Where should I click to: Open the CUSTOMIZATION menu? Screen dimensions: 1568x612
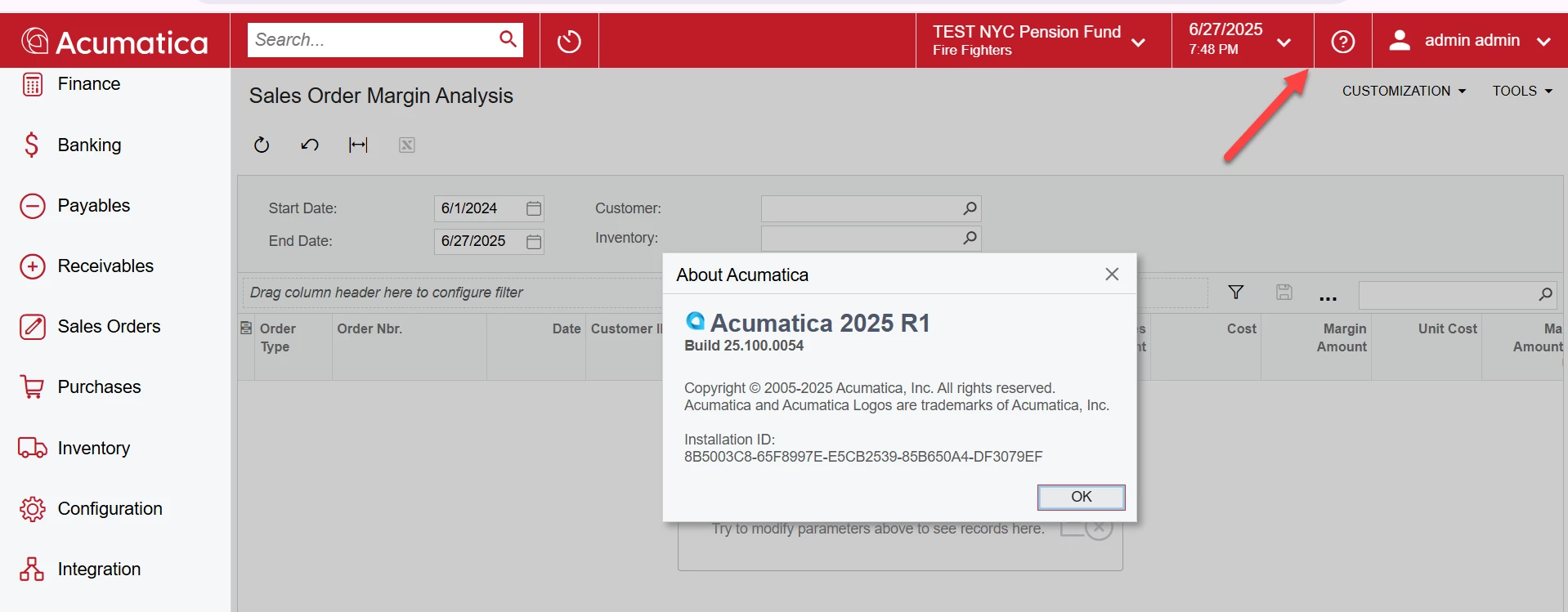(x=1404, y=91)
